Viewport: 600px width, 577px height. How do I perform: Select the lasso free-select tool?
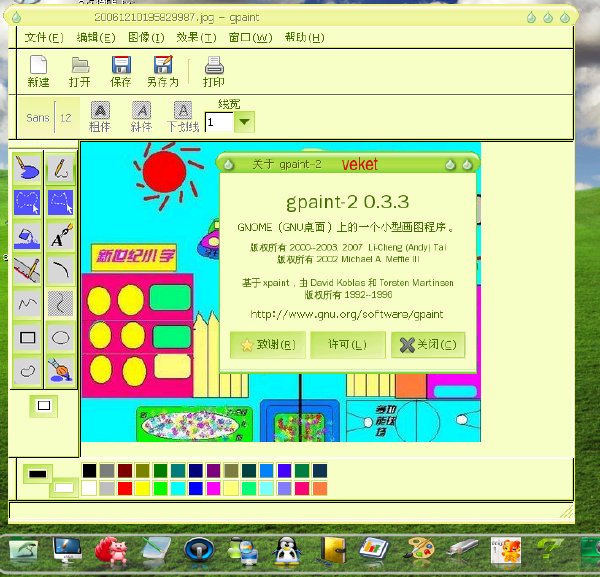[27, 202]
